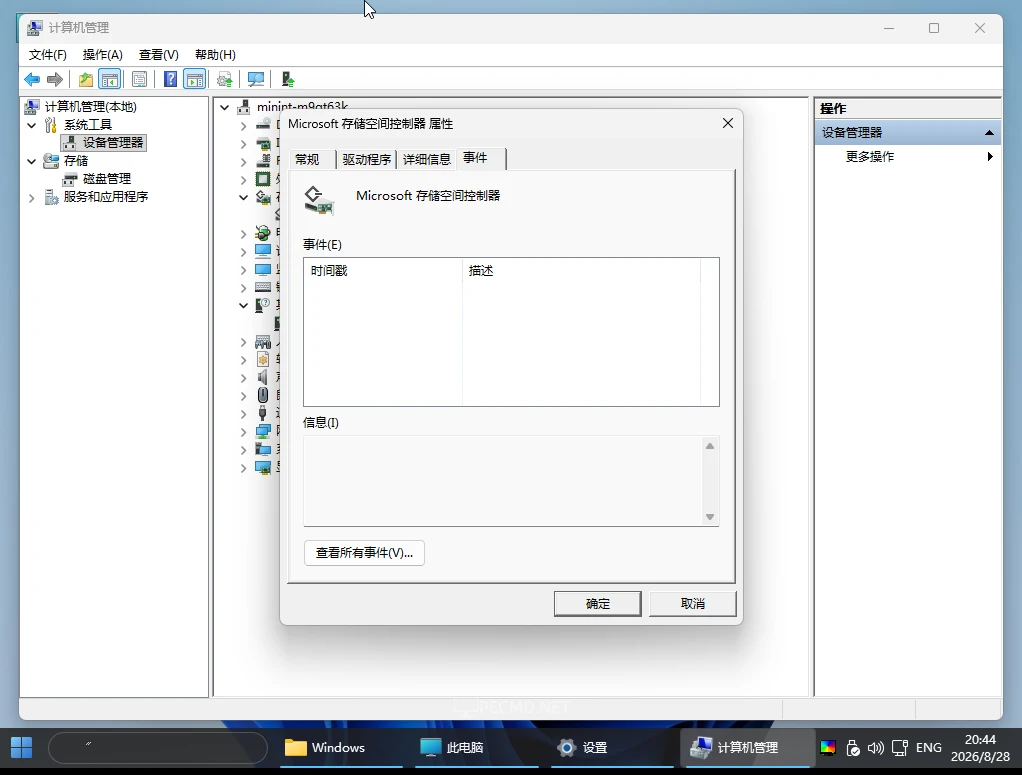Collapse the other devices category chevron
1022x775 pixels.
243,304
